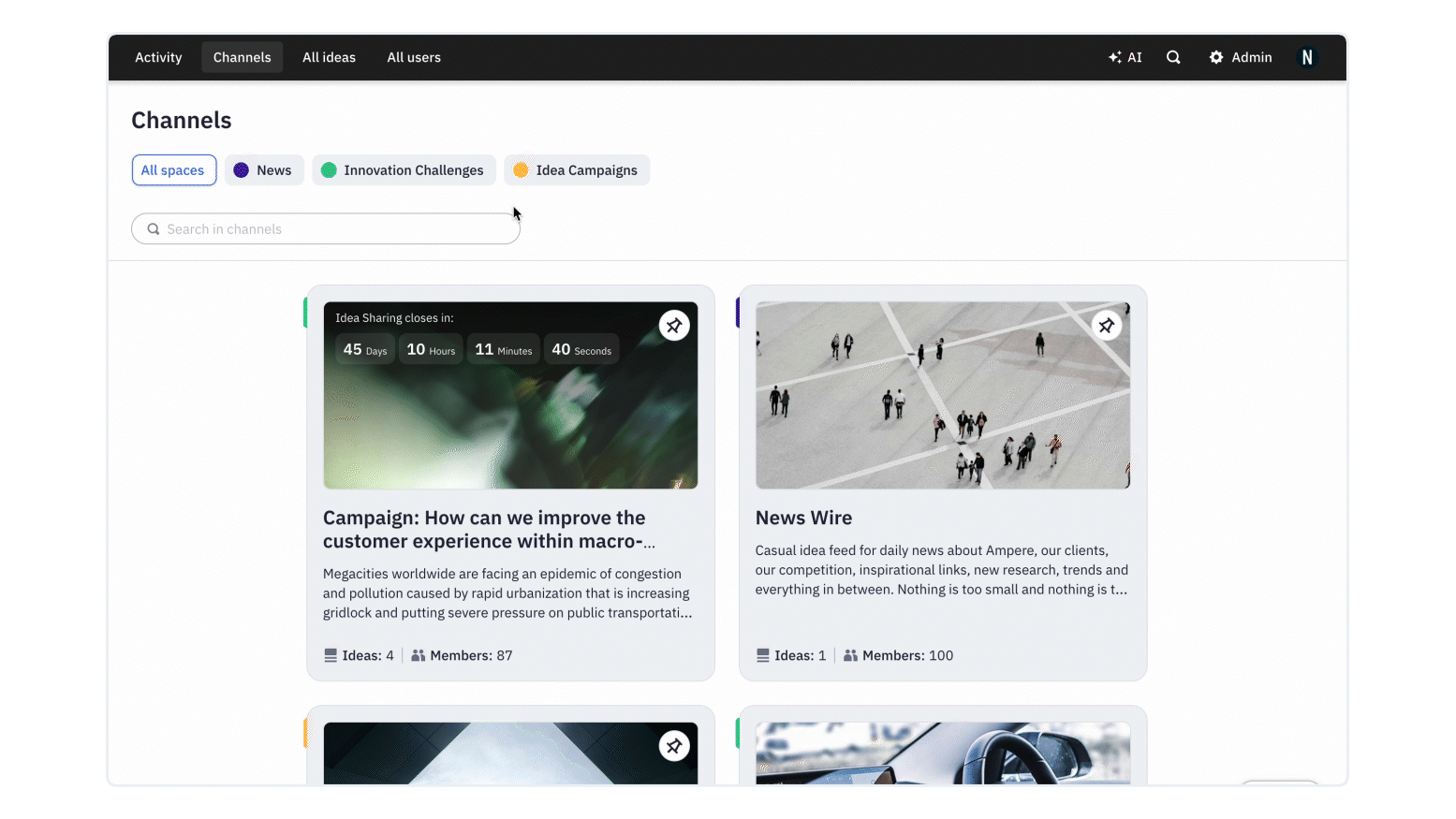Filter by Idea Campaigns space
Screen dimensions: 1456x819
(x=577, y=170)
